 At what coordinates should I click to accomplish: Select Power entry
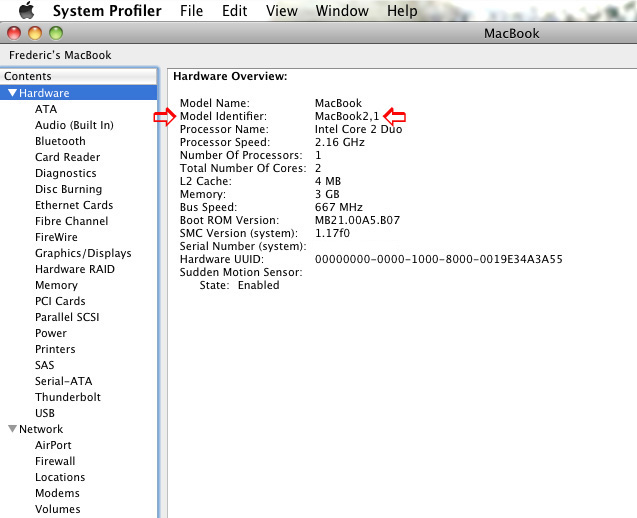pos(51,333)
